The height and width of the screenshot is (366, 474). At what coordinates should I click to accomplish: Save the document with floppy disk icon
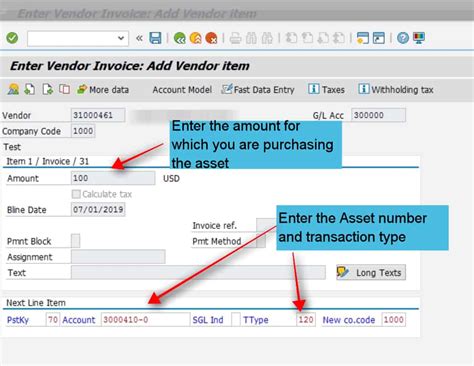pos(155,38)
